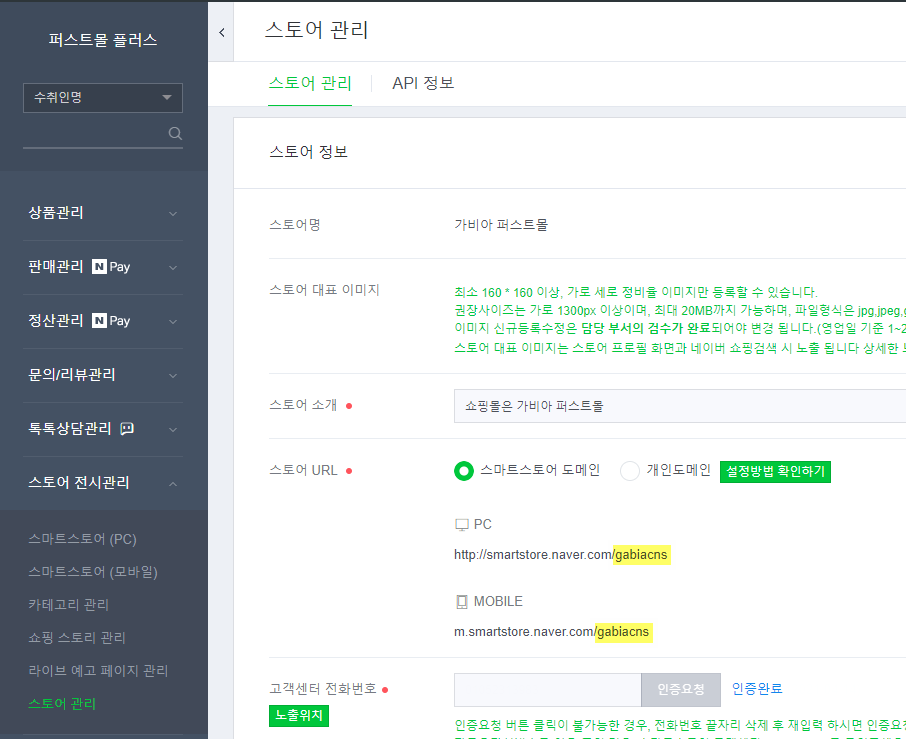
Task: Click the 퍼스트몰 플러스 sidebar title
Action: click(x=103, y=40)
